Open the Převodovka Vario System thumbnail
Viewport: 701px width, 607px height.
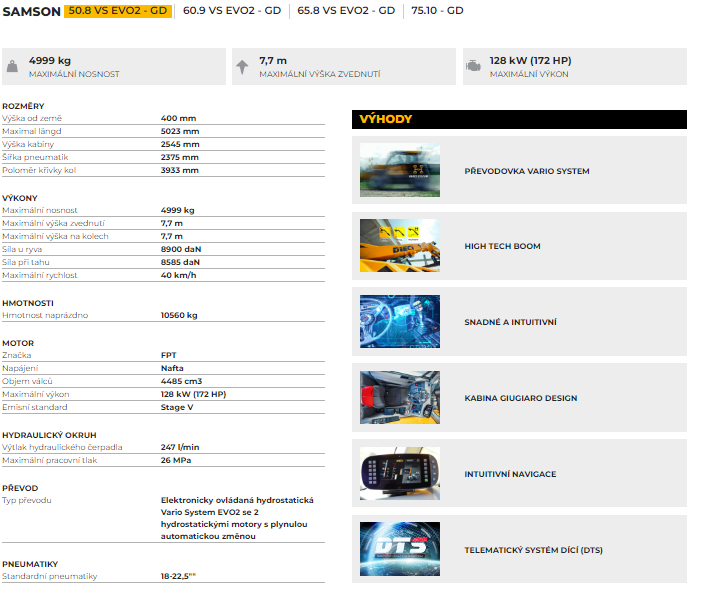(400, 170)
